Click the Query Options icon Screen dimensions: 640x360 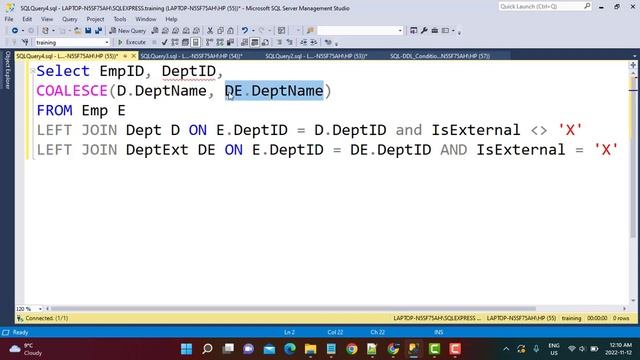[x=185, y=42]
